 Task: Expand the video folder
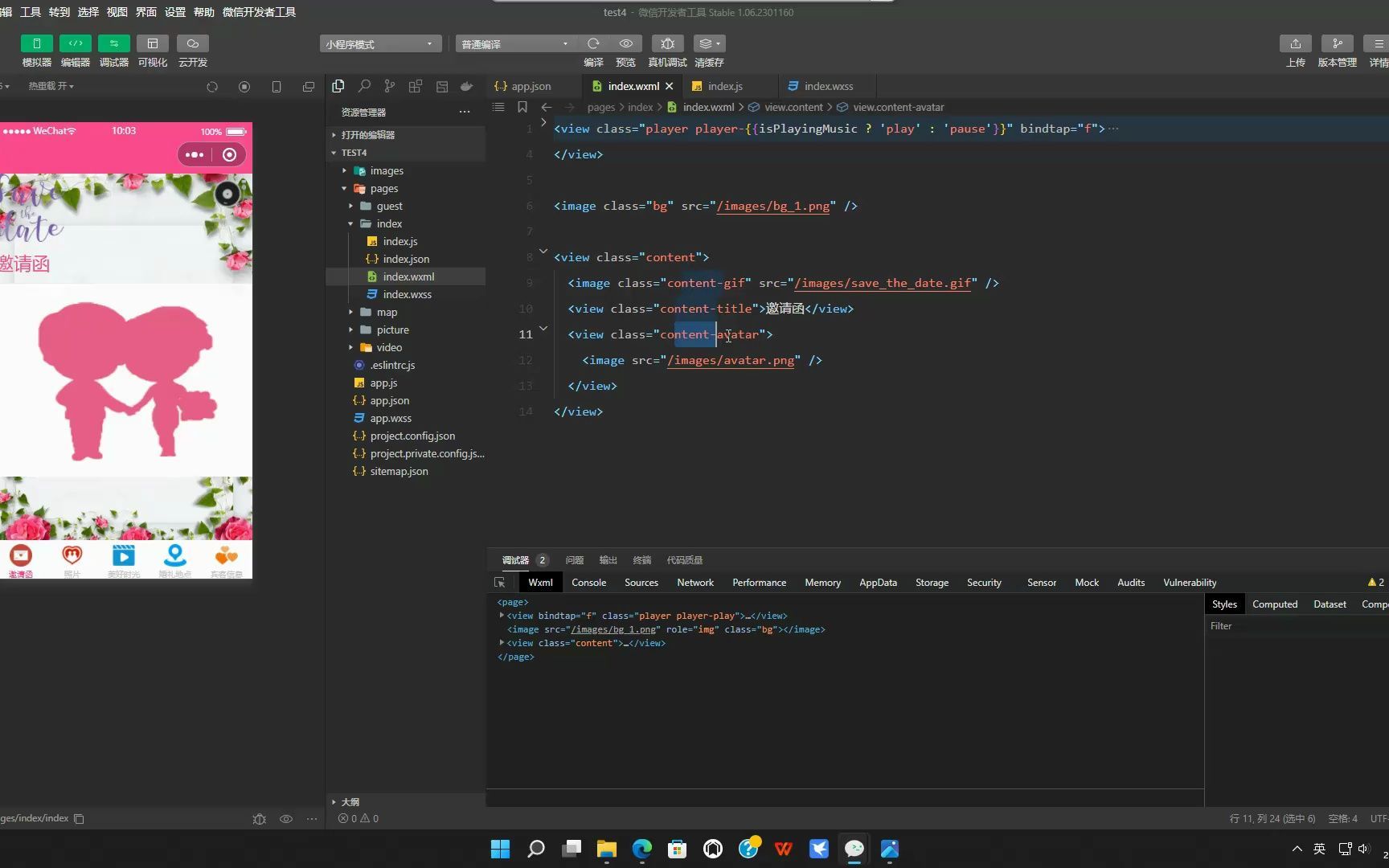(405, 347)
